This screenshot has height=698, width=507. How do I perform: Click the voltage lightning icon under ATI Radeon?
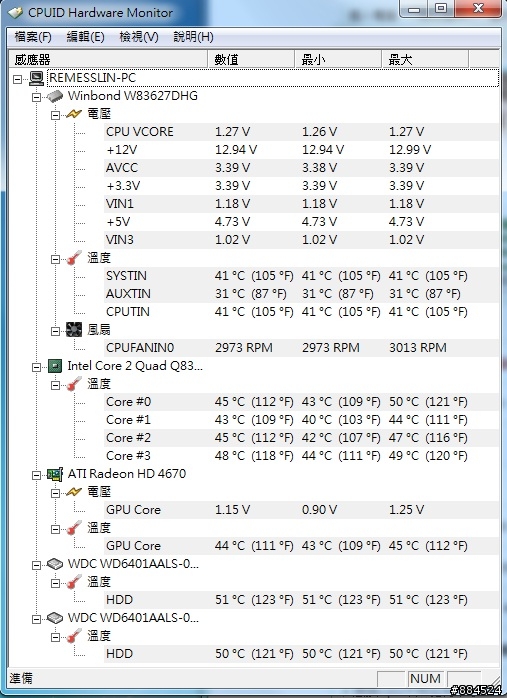click(x=74, y=492)
